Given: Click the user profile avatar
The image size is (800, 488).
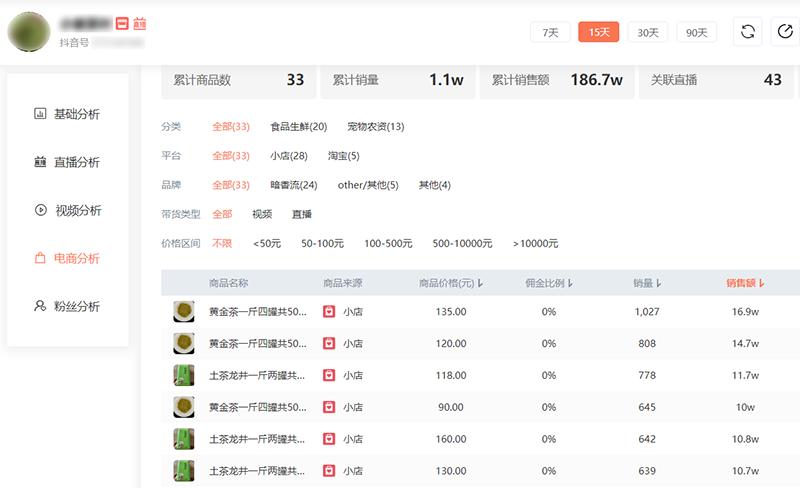Looking at the screenshot, I should click(27, 32).
